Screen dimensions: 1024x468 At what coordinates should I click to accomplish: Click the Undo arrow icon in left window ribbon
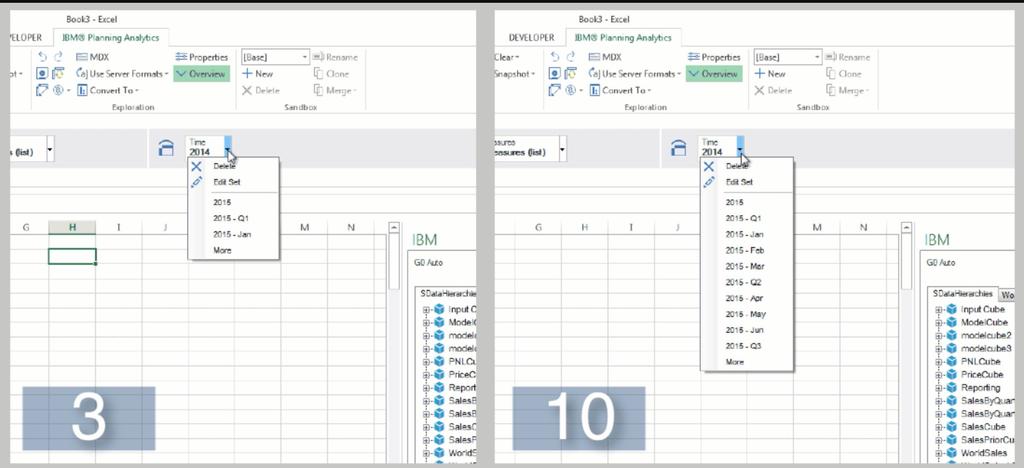(42, 57)
